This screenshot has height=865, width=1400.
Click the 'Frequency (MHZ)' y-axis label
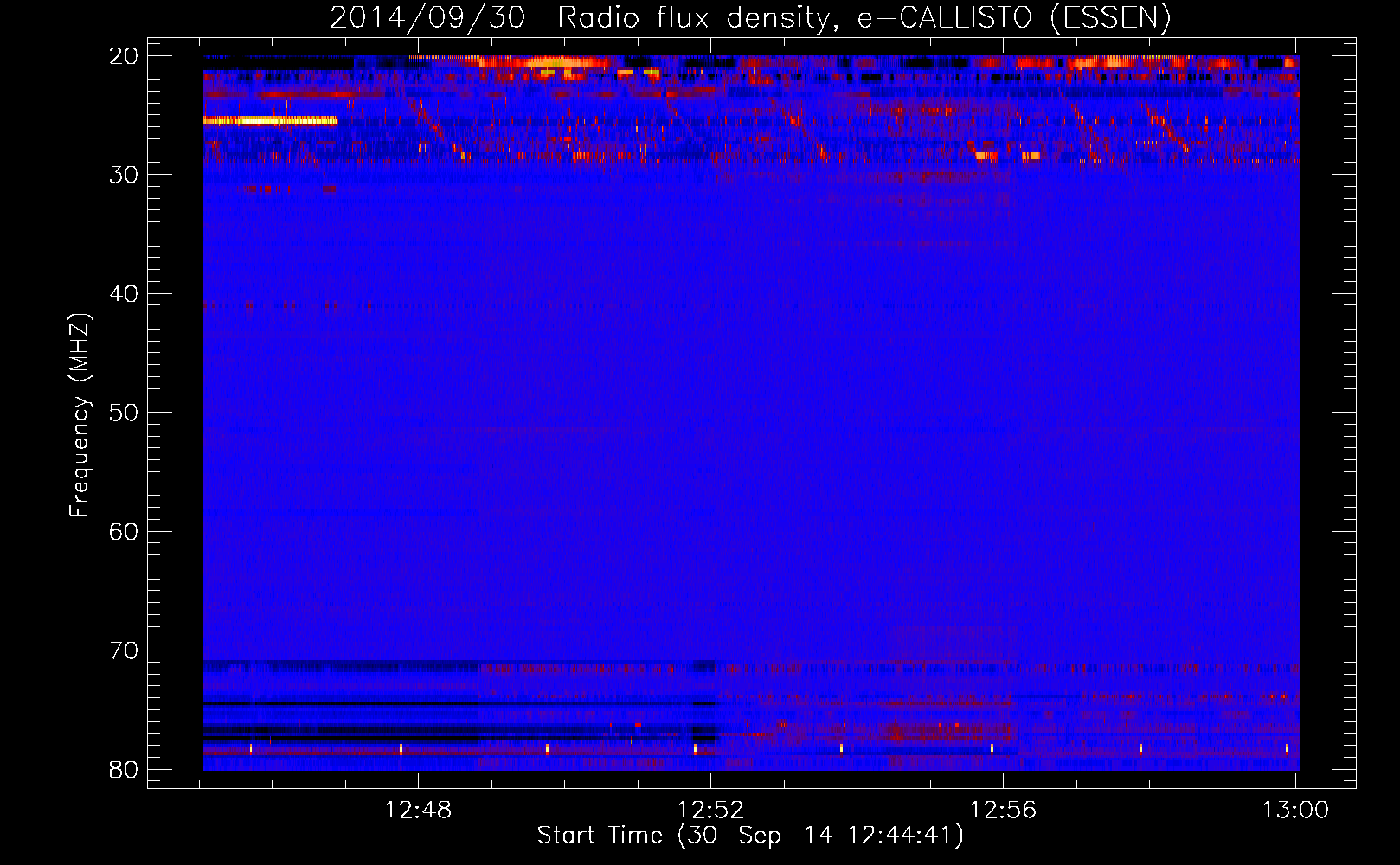(80, 415)
